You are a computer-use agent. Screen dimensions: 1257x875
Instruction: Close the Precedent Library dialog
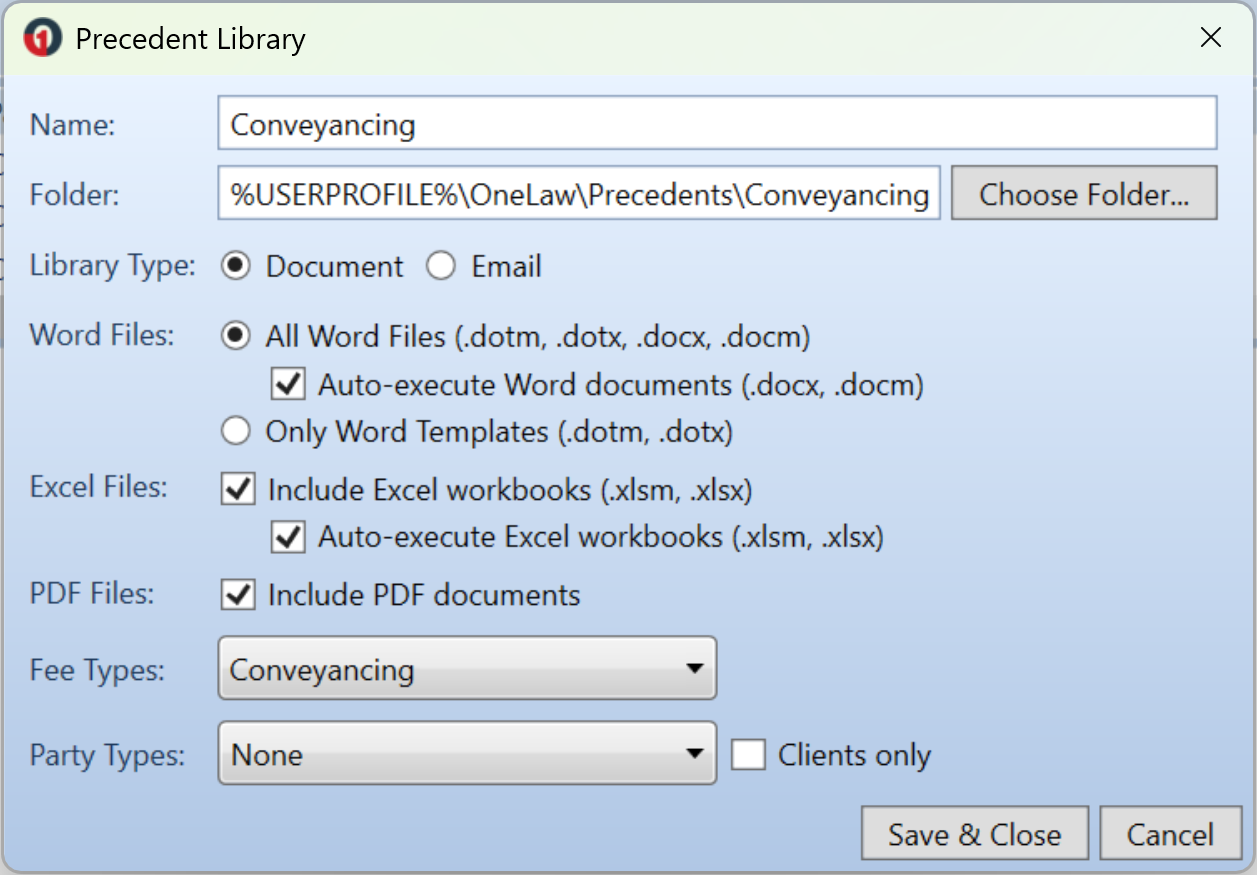(1210, 38)
